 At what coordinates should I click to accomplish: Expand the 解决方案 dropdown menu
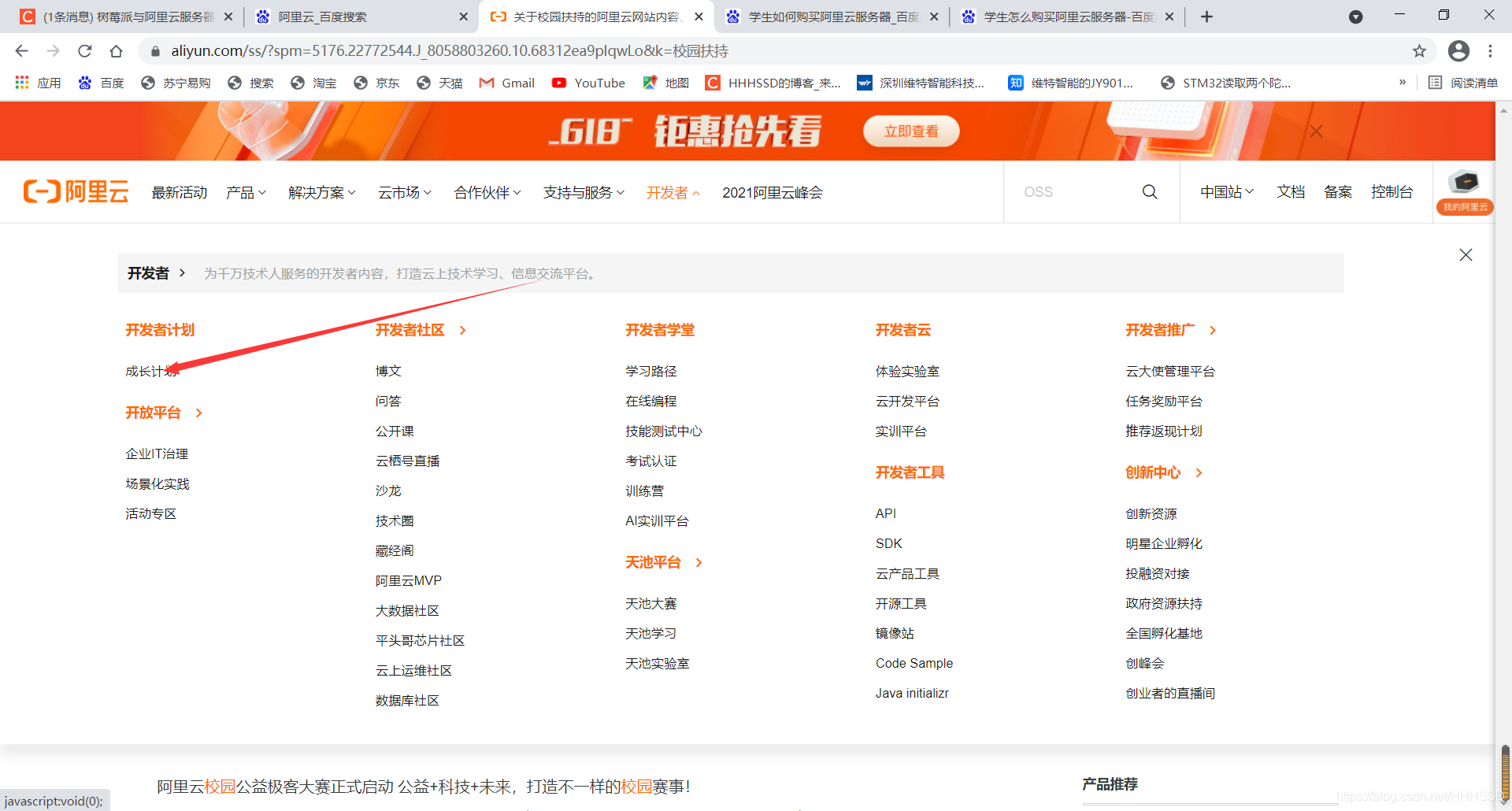pos(322,192)
